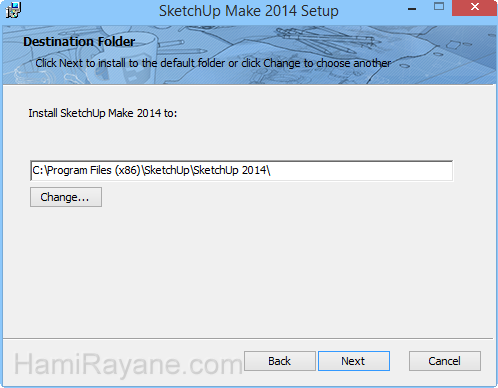Close the setup window with the X
Viewport: 498px width, 388px height.
(x=474, y=8)
